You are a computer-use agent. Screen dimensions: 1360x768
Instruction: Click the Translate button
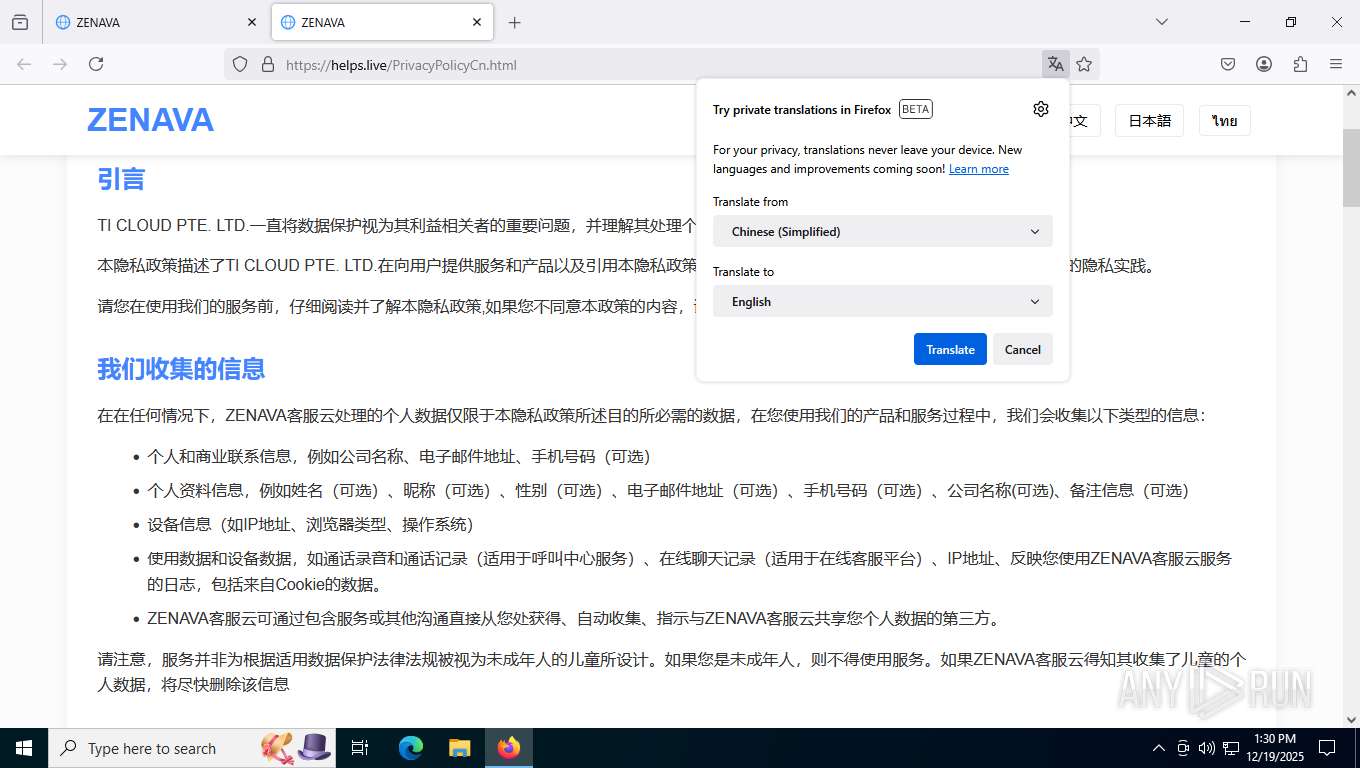click(x=950, y=349)
